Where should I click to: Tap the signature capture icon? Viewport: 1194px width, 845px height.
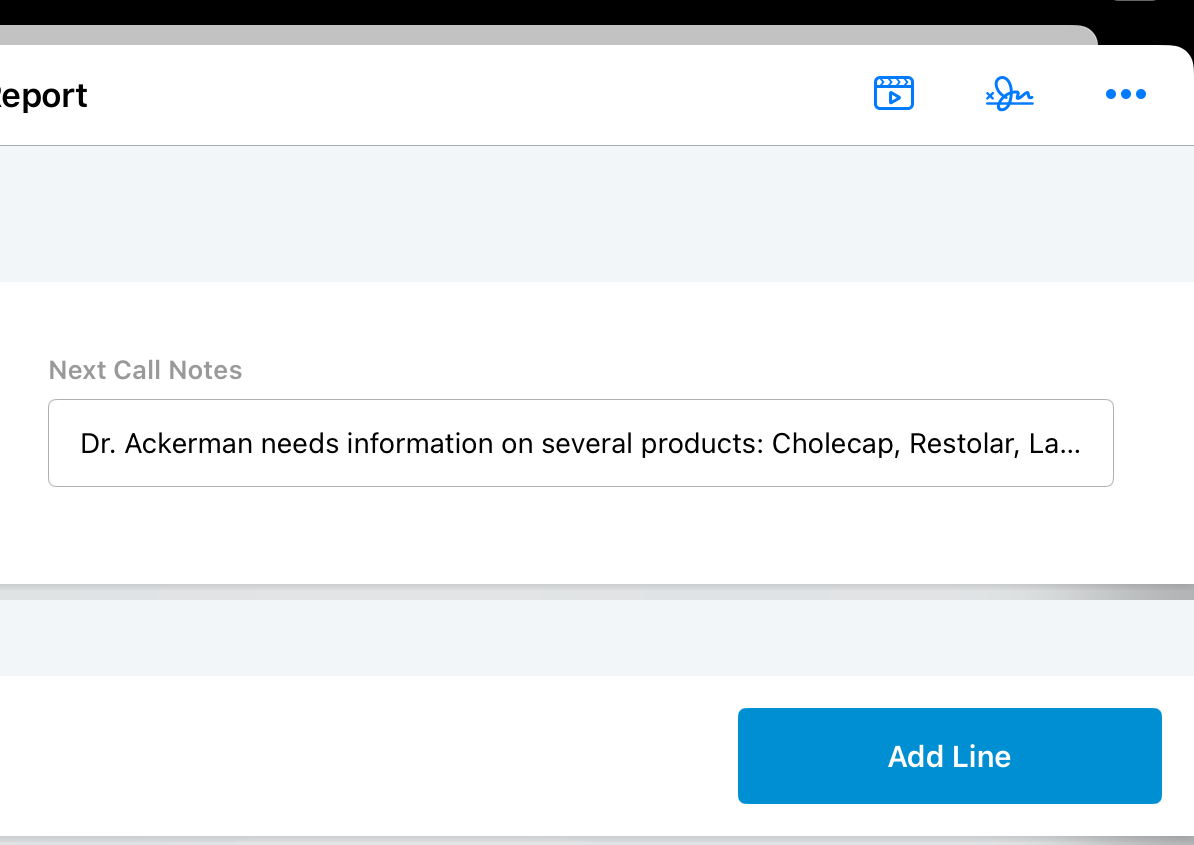pyautogui.click(x=1009, y=95)
